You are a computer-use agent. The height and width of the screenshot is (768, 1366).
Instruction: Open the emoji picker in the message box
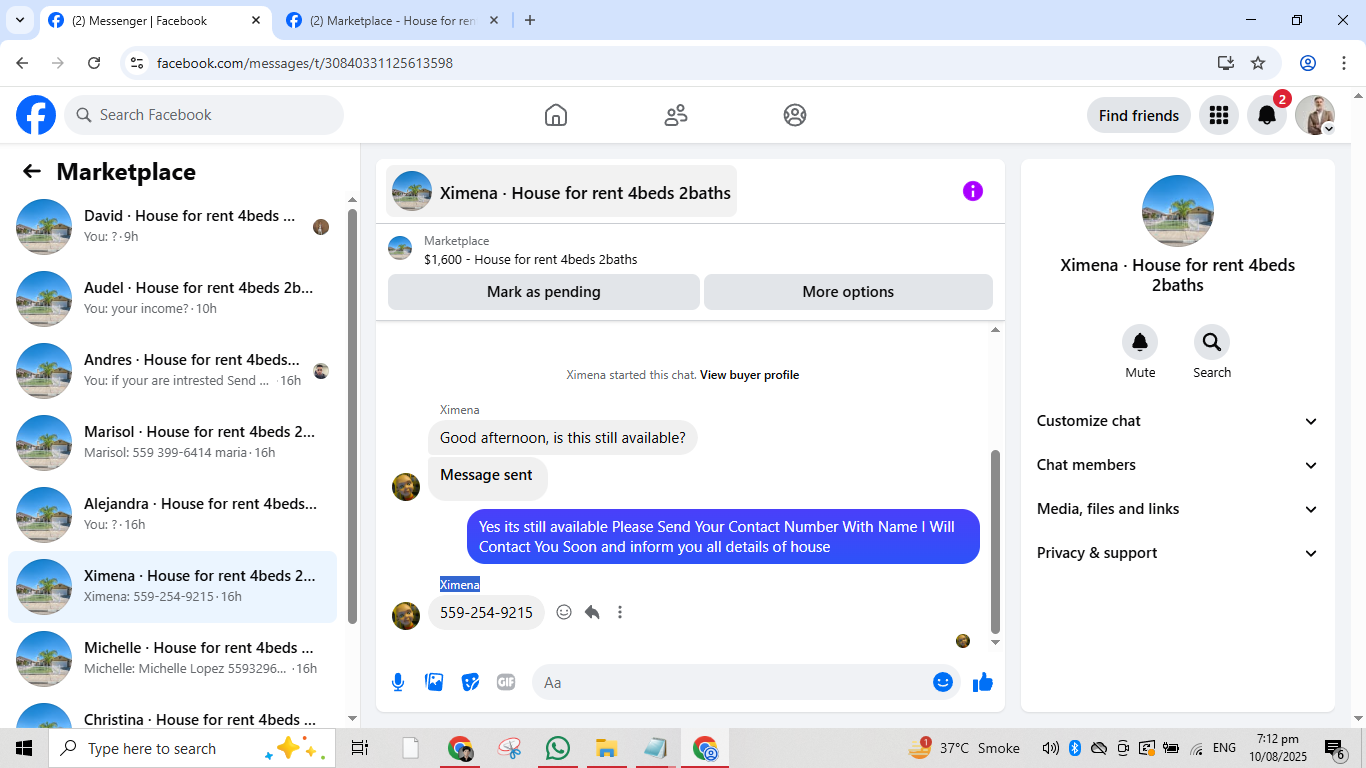tap(943, 682)
